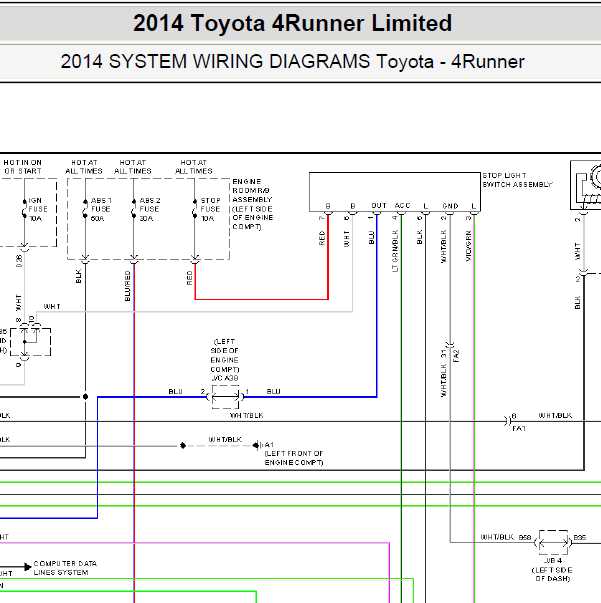Select the J/B 4 dashed junction box
Screen dimensions: 601x603
pos(553,543)
